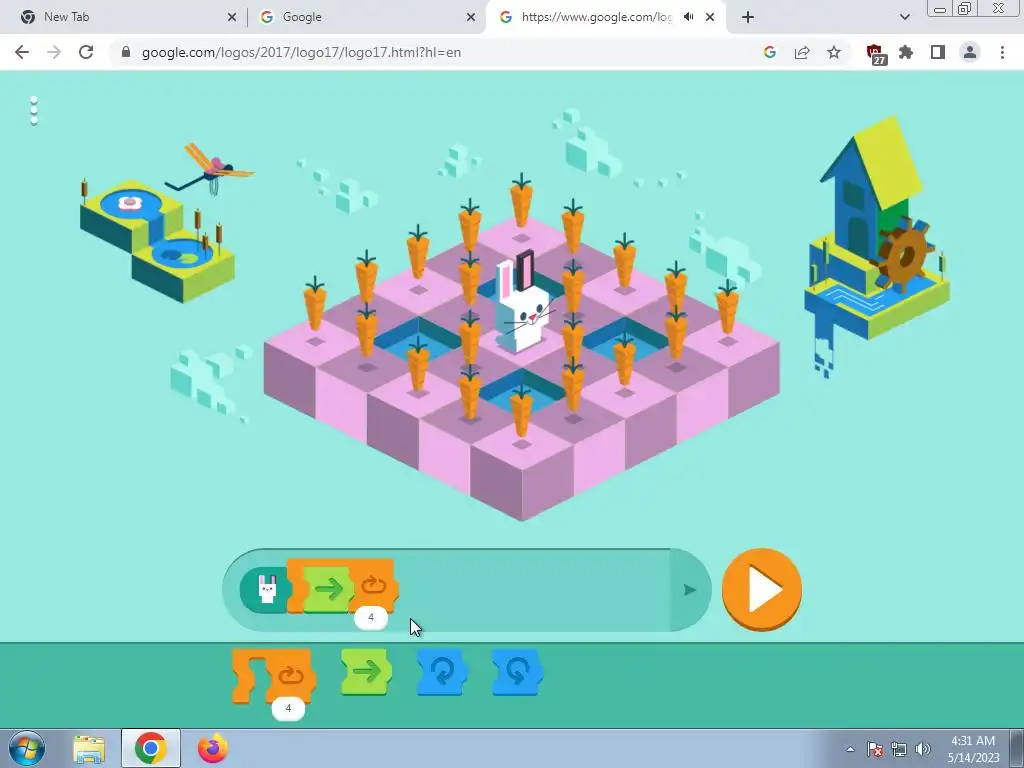1024x768 pixels.
Task: Select the green forward block inside the loop
Action: (x=328, y=589)
